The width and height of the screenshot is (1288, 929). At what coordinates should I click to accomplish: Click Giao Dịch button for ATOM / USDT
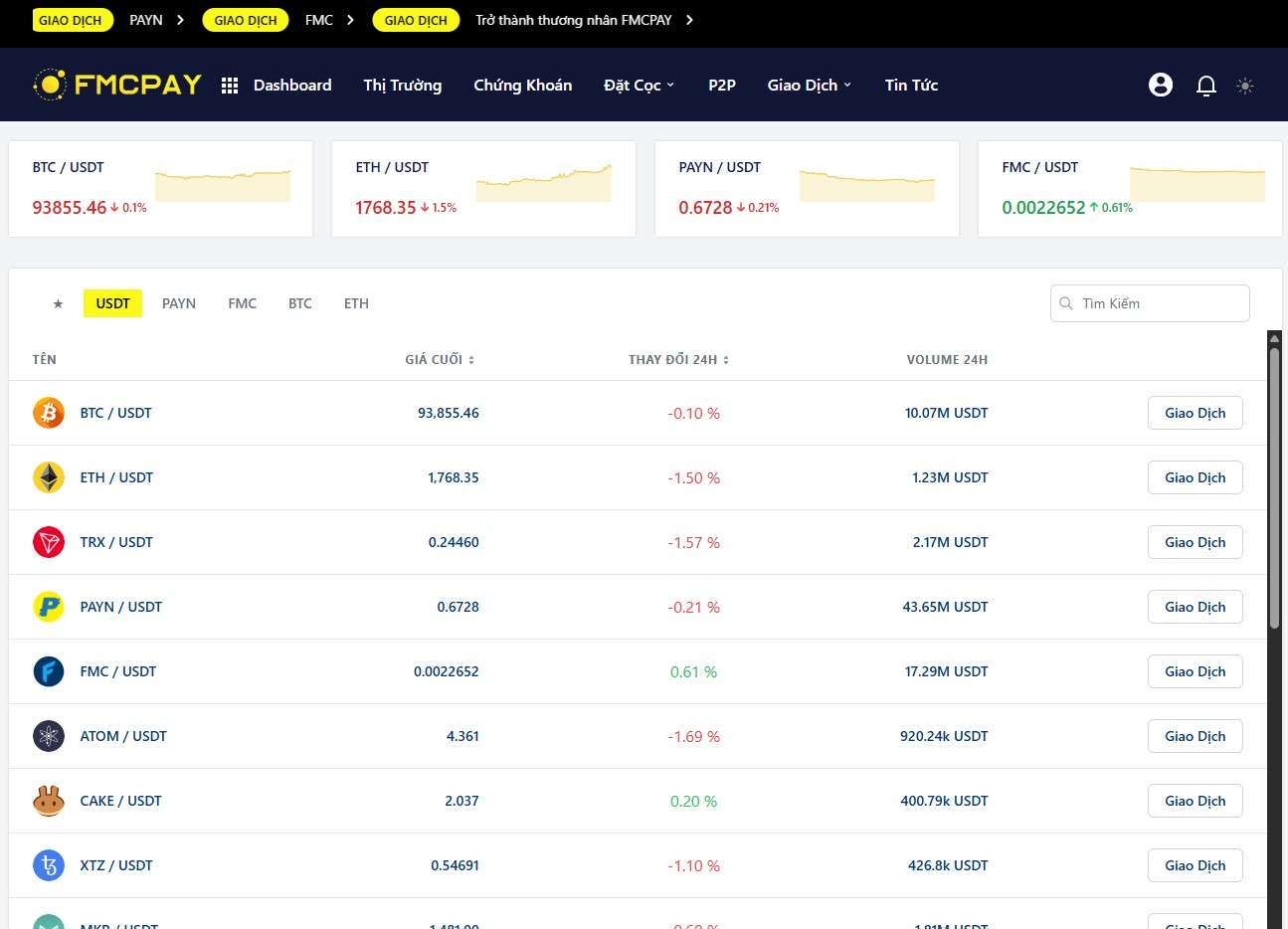click(x=1195, y=736)
